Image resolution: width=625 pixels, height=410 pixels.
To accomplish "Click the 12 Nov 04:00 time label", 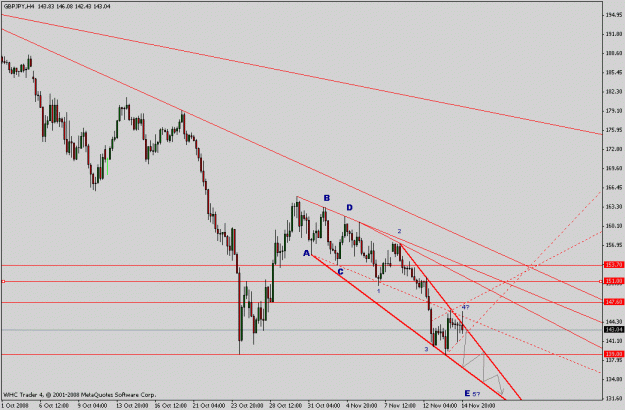I will (x=440, y=406).
